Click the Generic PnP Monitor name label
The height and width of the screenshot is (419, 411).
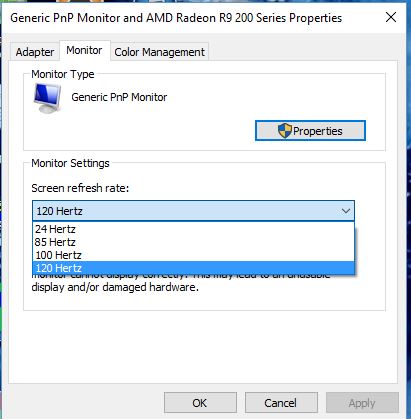[119, 97]
